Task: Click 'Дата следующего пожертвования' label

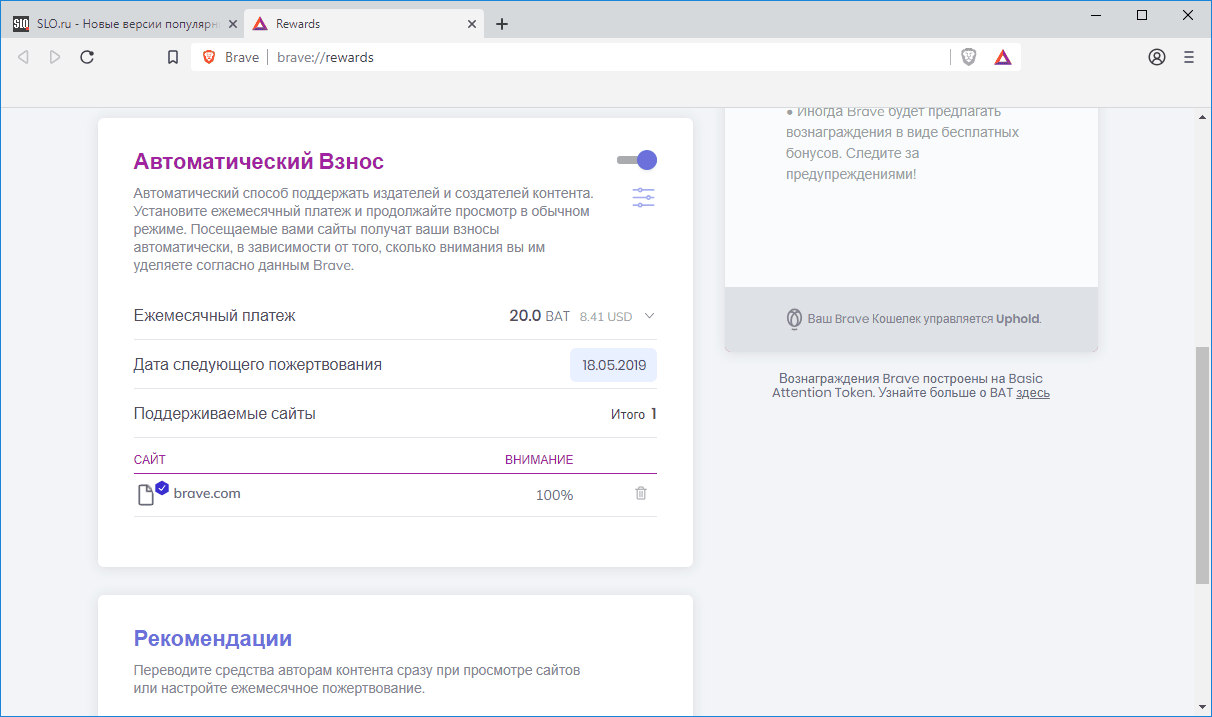Action: point(258,365)
